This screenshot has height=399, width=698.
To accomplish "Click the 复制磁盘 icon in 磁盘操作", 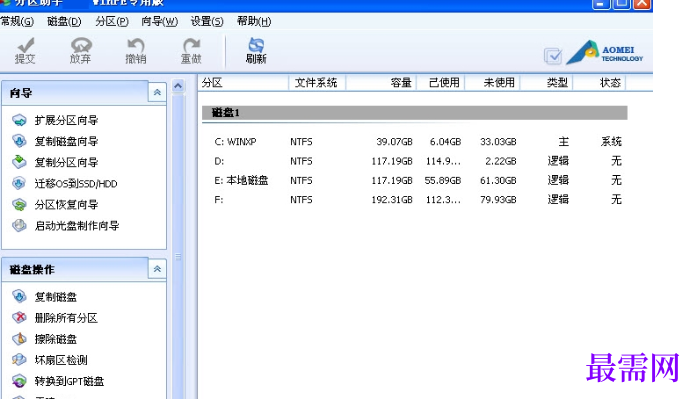I will point(20,297).
